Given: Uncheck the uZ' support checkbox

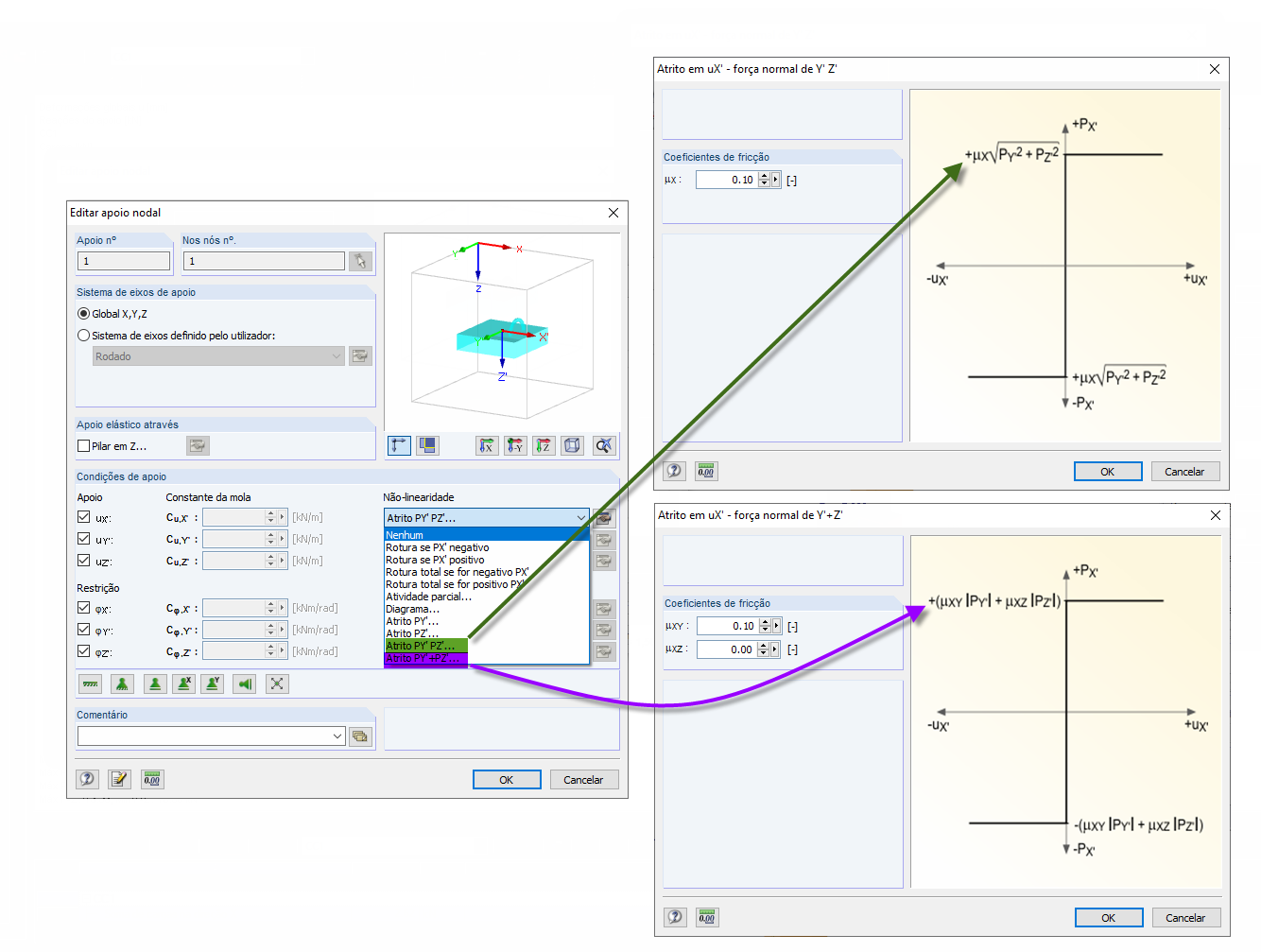Looking at the screenshot, I should pyautogui.click(x=84, y=561).
